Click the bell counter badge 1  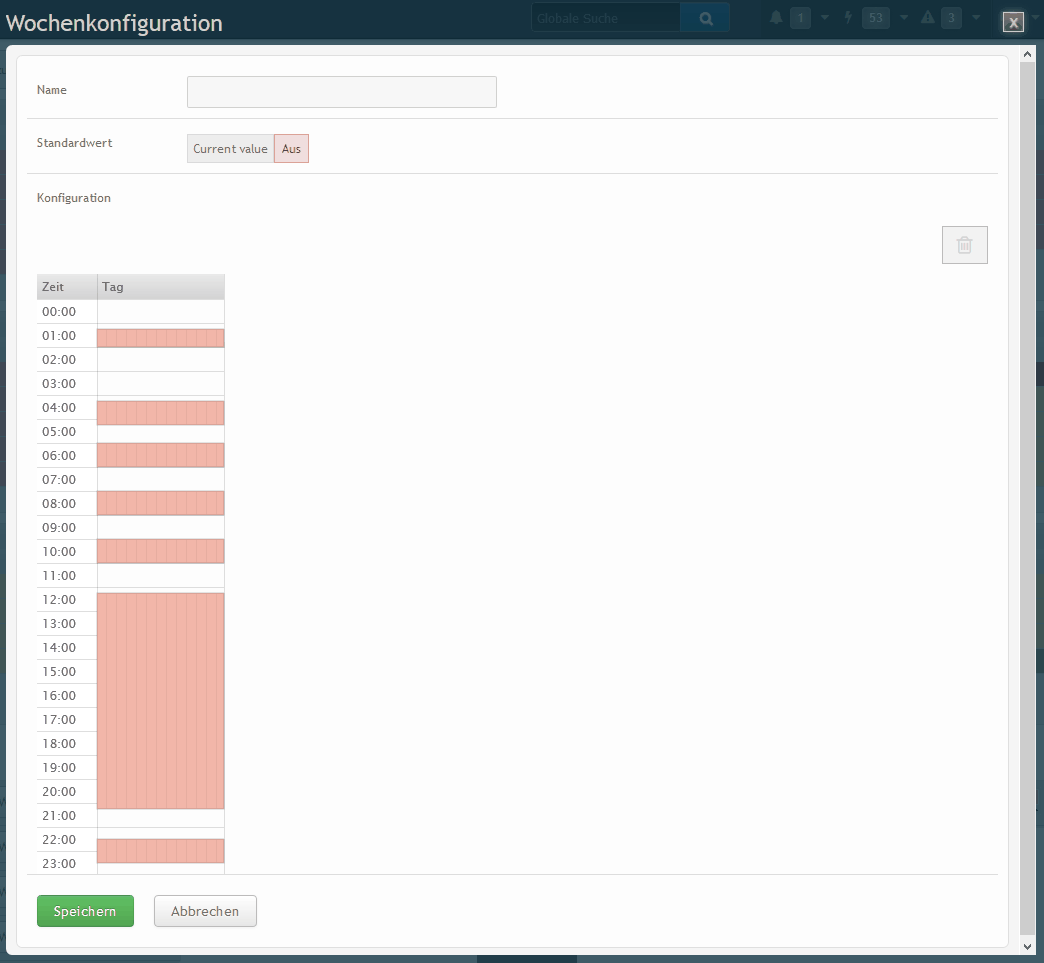800,18
